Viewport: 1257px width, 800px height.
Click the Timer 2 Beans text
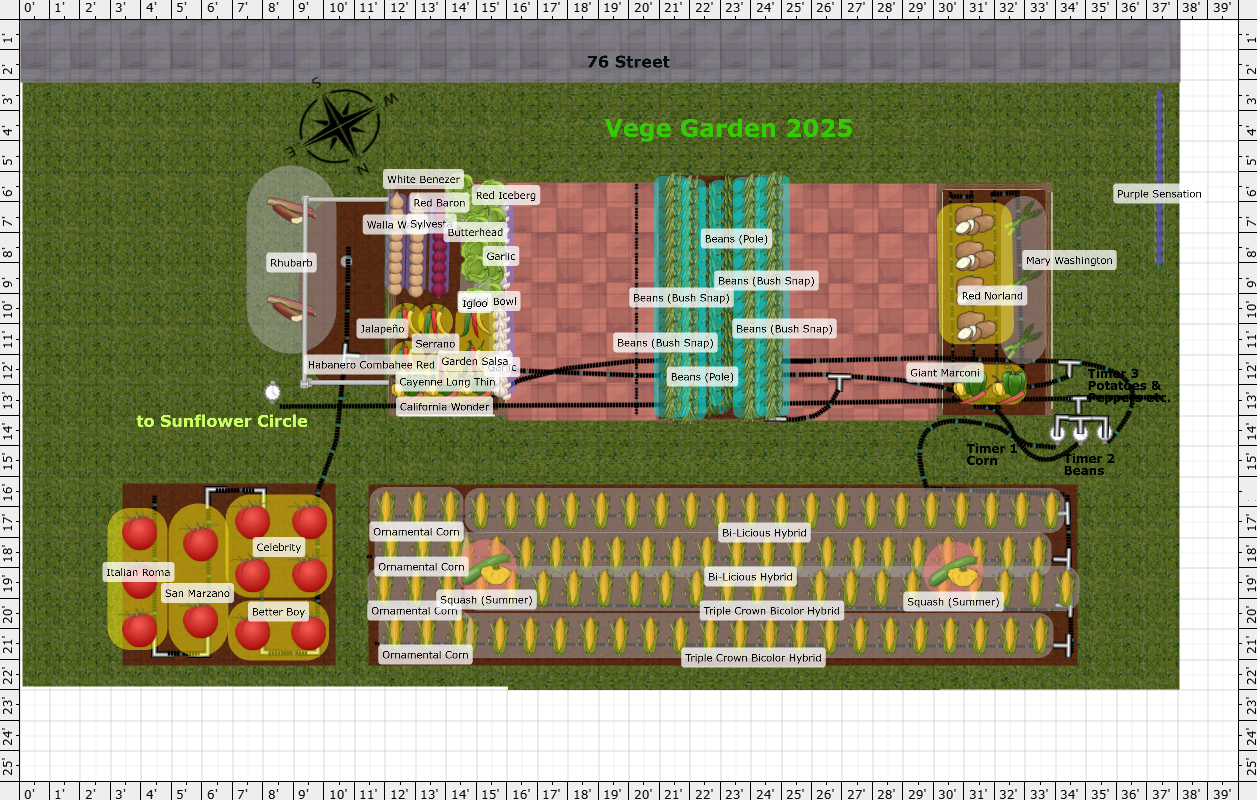click(1088, 464)
